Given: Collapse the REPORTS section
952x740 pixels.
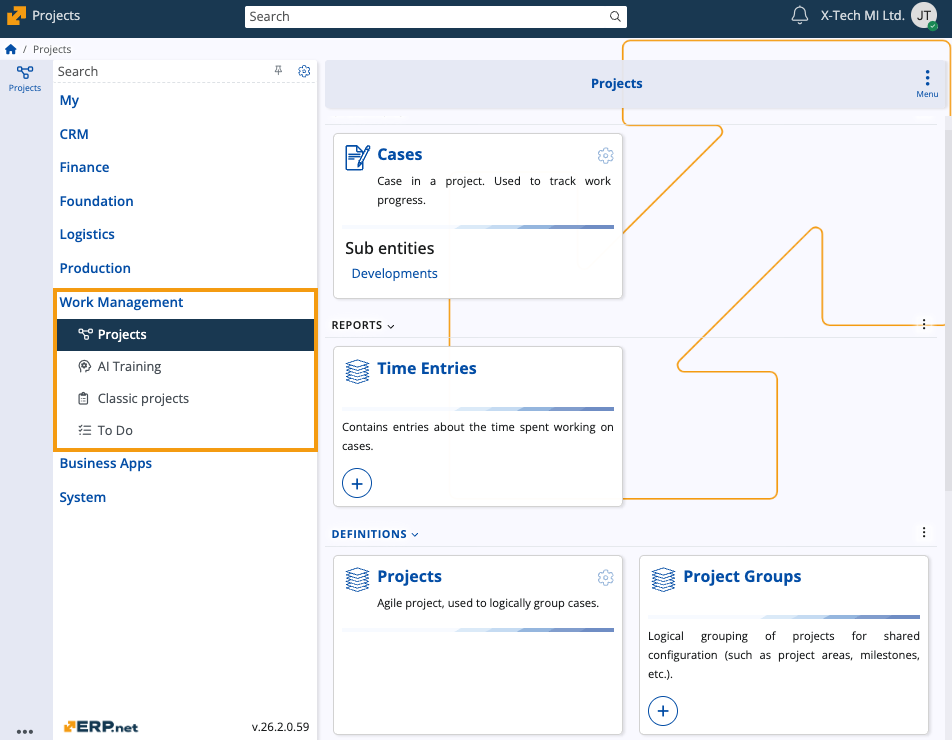Looking at the screenshot, I should 363,326.
